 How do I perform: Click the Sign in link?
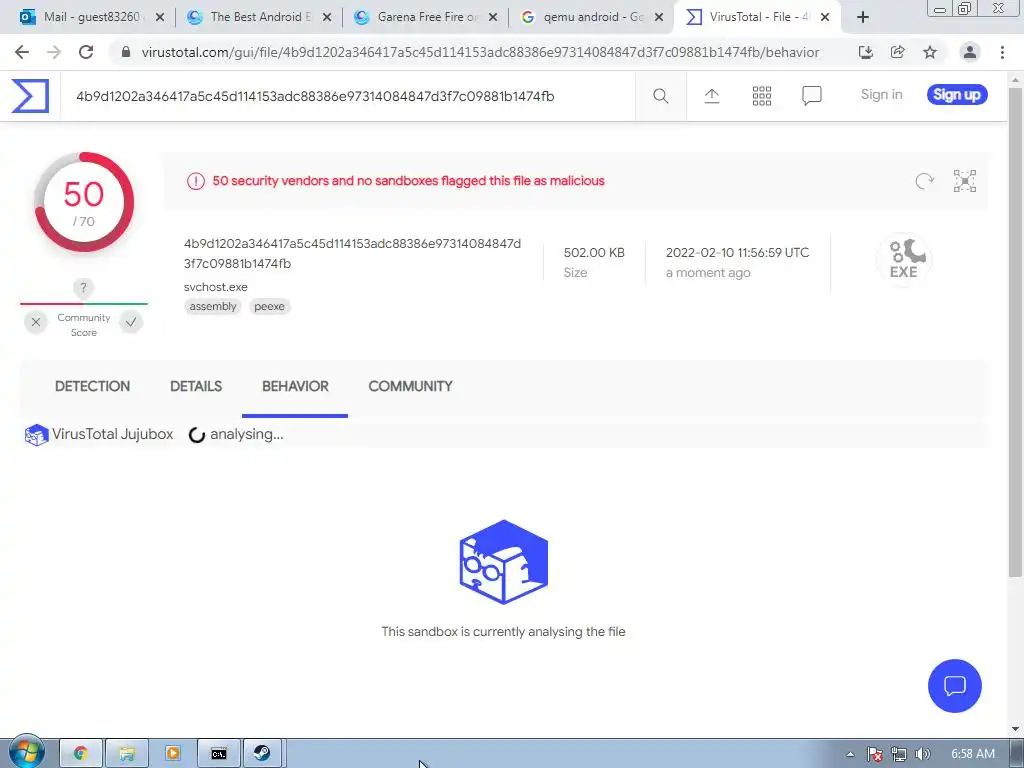coord(881,95)
